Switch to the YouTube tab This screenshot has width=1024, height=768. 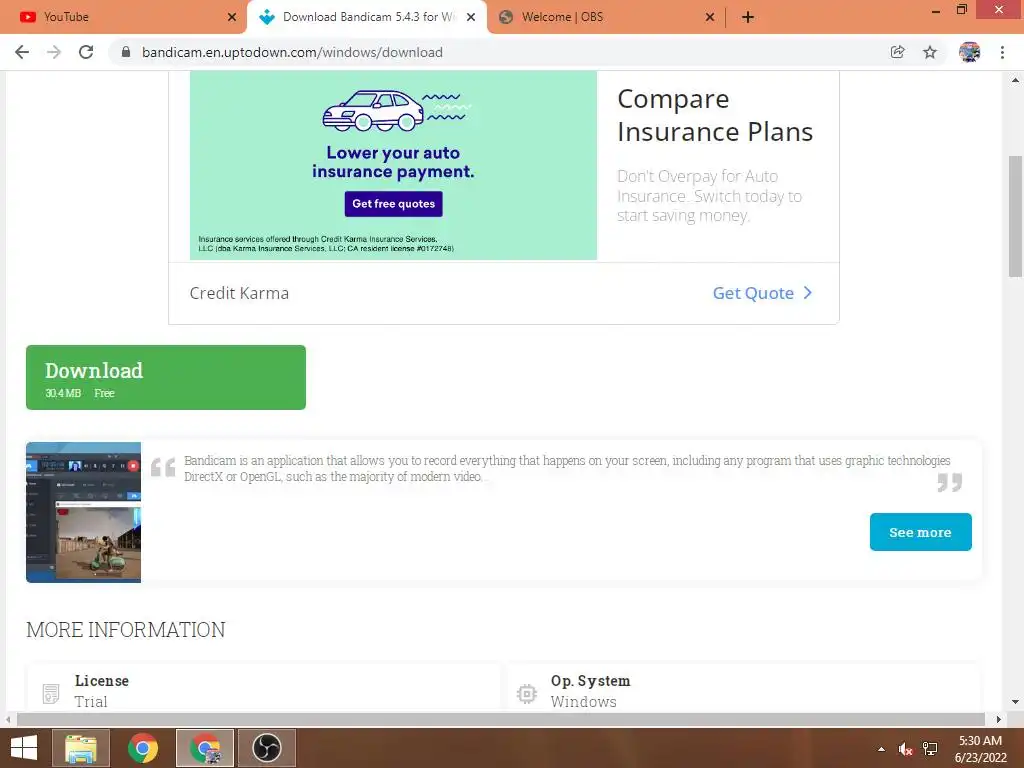[123, 17]
